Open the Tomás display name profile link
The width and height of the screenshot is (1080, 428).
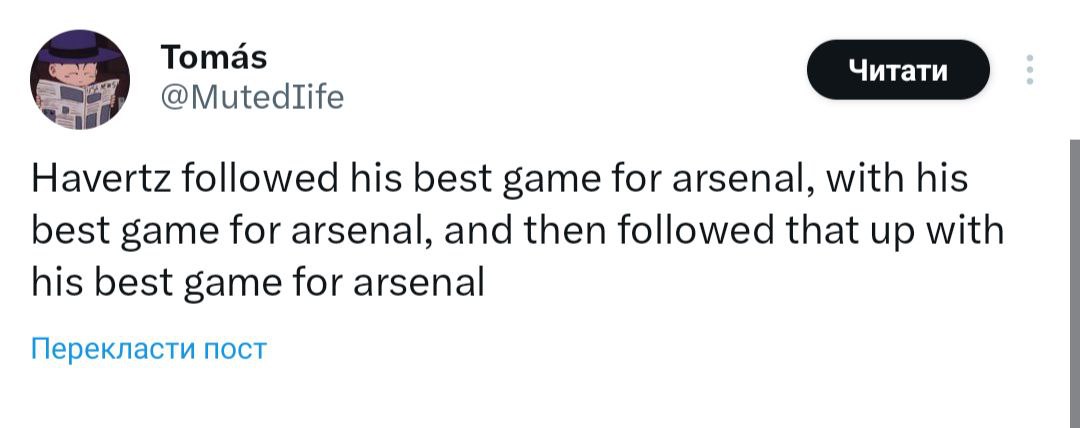213,57
